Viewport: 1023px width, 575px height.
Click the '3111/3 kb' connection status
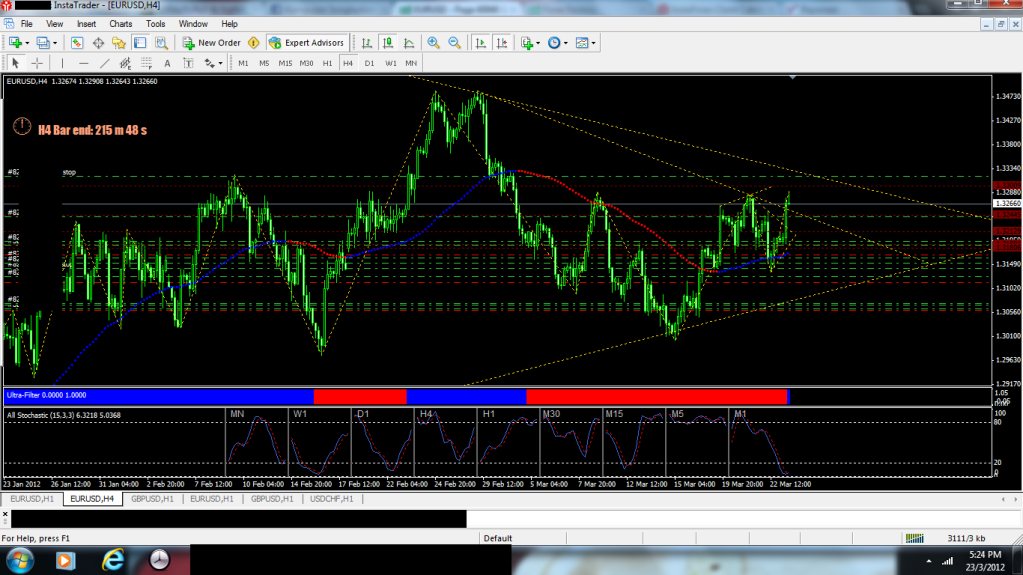(x=966, y=538)
